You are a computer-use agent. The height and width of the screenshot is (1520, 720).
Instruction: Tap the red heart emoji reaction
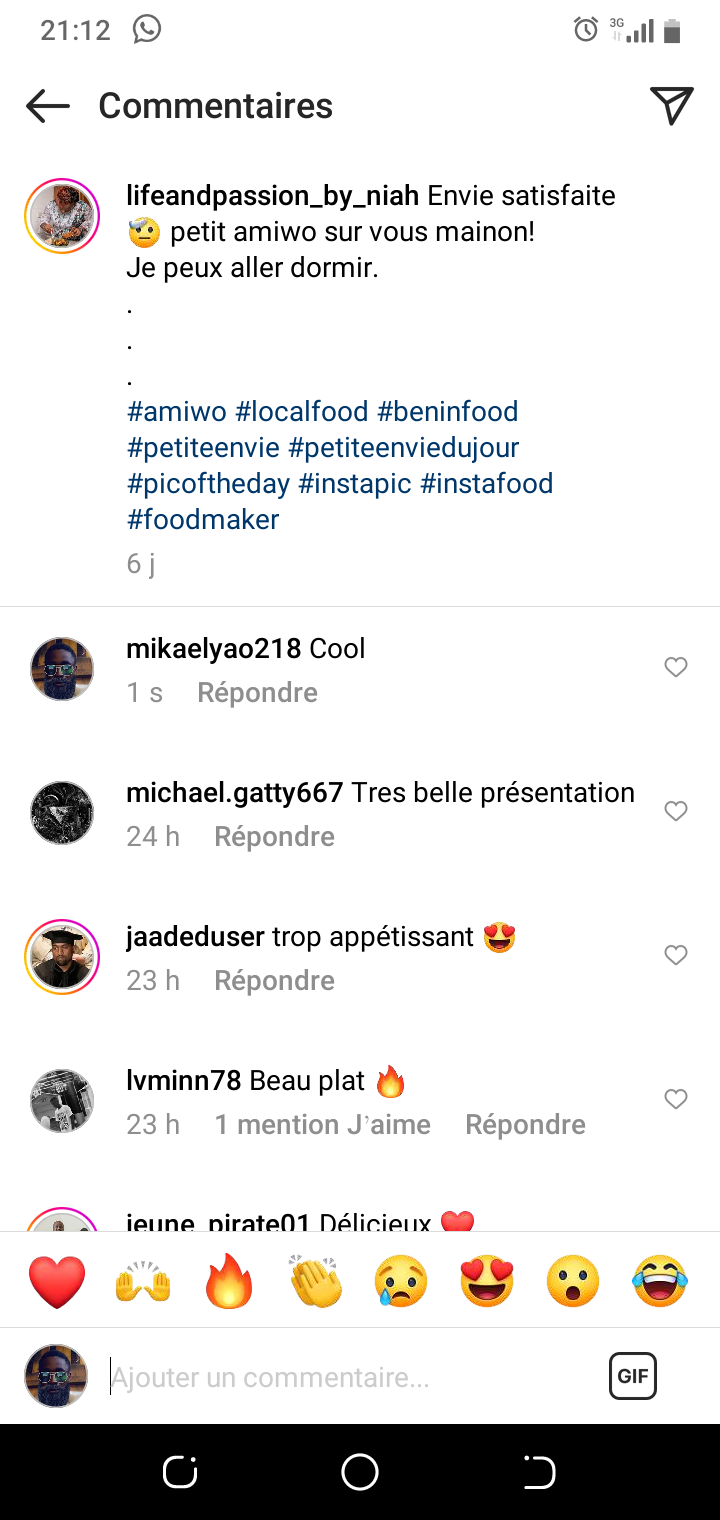[57, 1281]
